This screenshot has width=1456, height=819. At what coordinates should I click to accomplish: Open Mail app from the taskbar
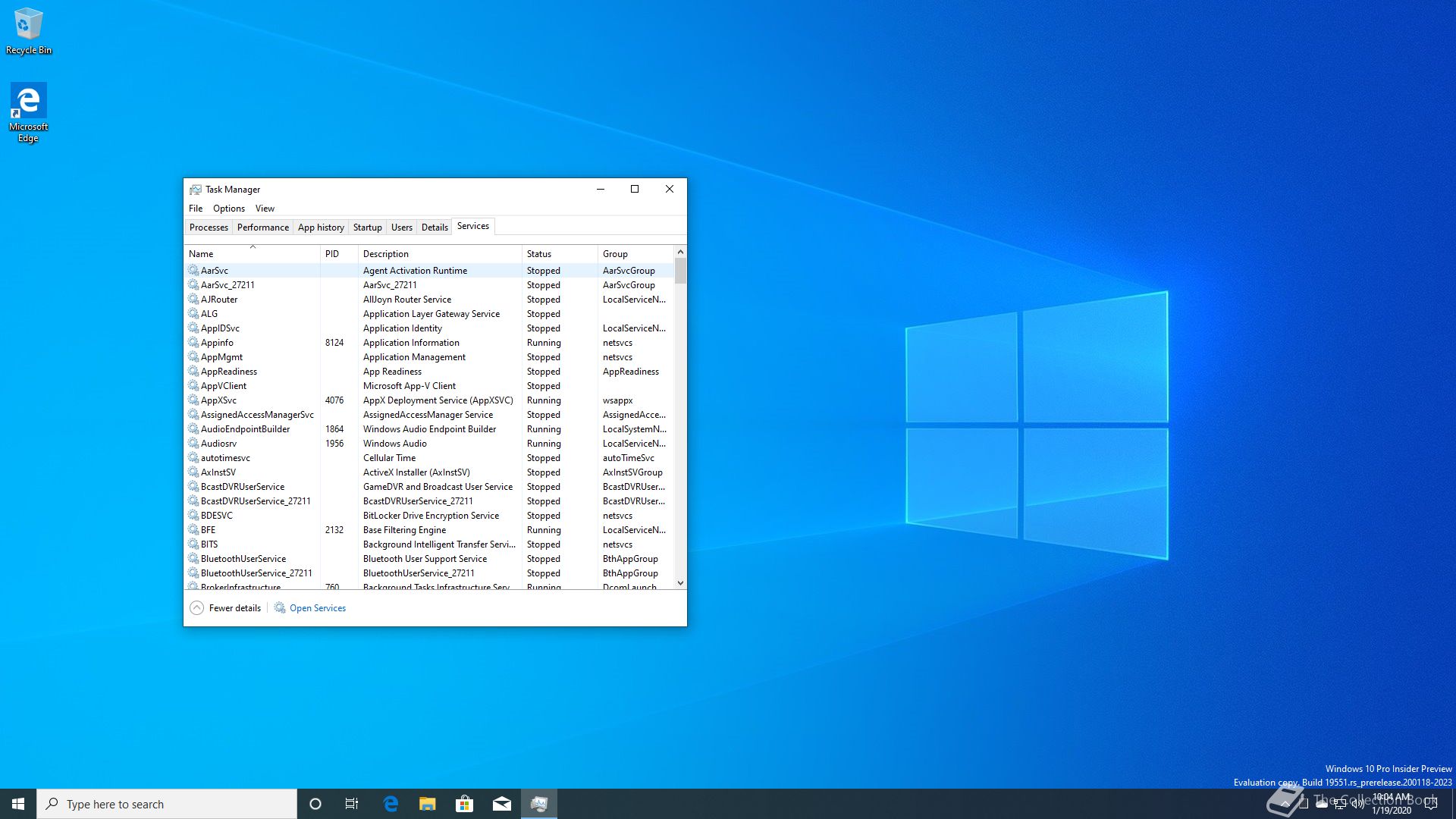pos(502,804)
